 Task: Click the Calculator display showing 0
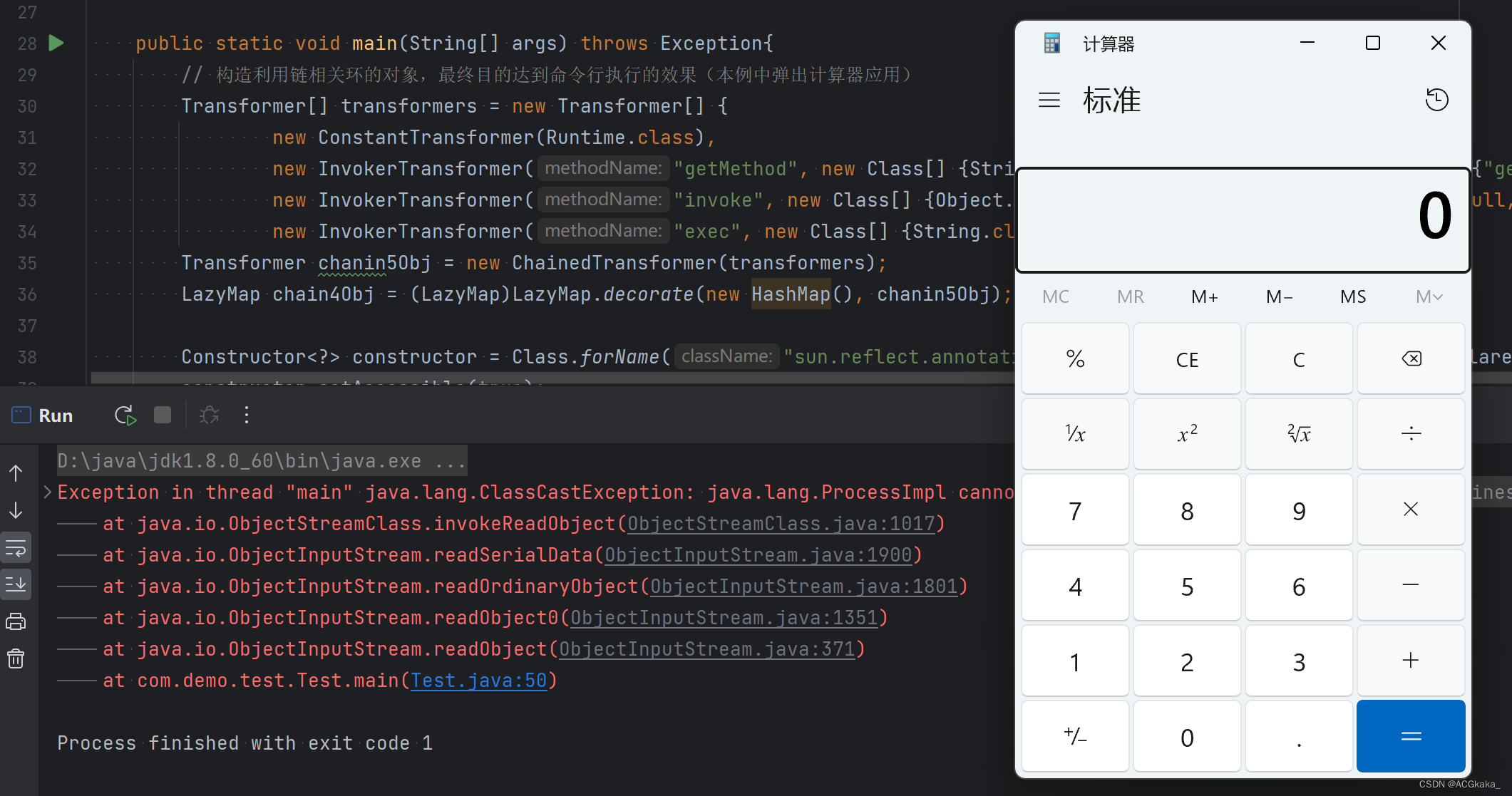[x=1243, y=220]
